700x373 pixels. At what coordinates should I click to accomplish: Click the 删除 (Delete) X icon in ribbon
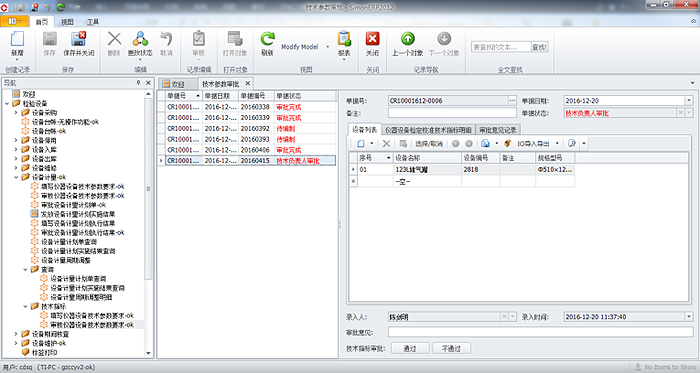[114, 39]
